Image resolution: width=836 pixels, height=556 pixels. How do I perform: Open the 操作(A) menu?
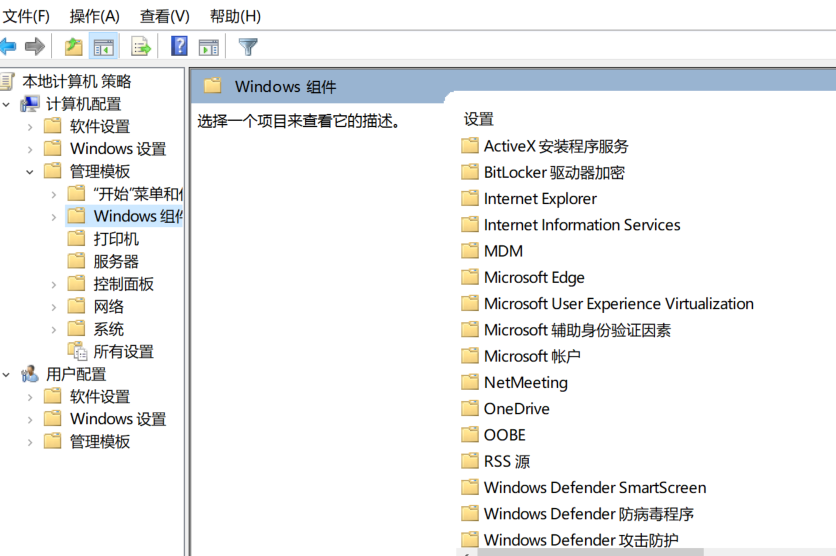tap(94, 16)
